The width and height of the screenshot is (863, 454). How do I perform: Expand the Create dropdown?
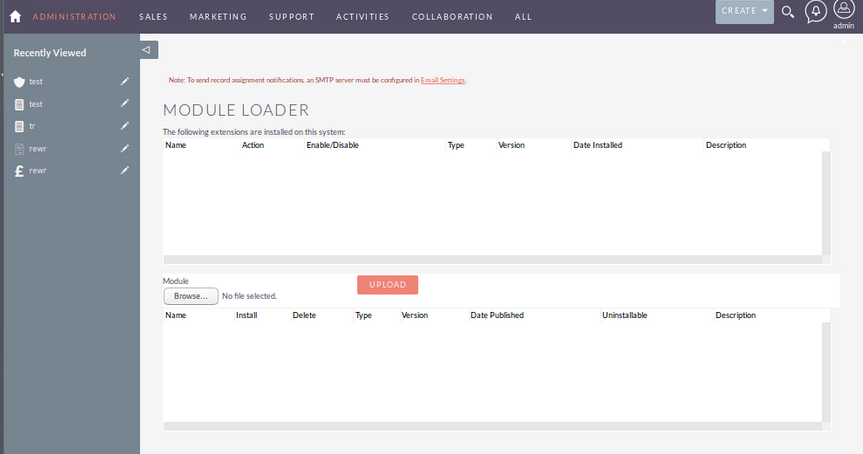pos(744,11)
